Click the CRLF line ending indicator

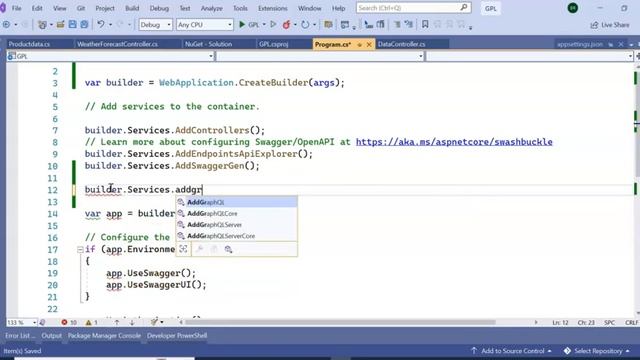(631, 322)
